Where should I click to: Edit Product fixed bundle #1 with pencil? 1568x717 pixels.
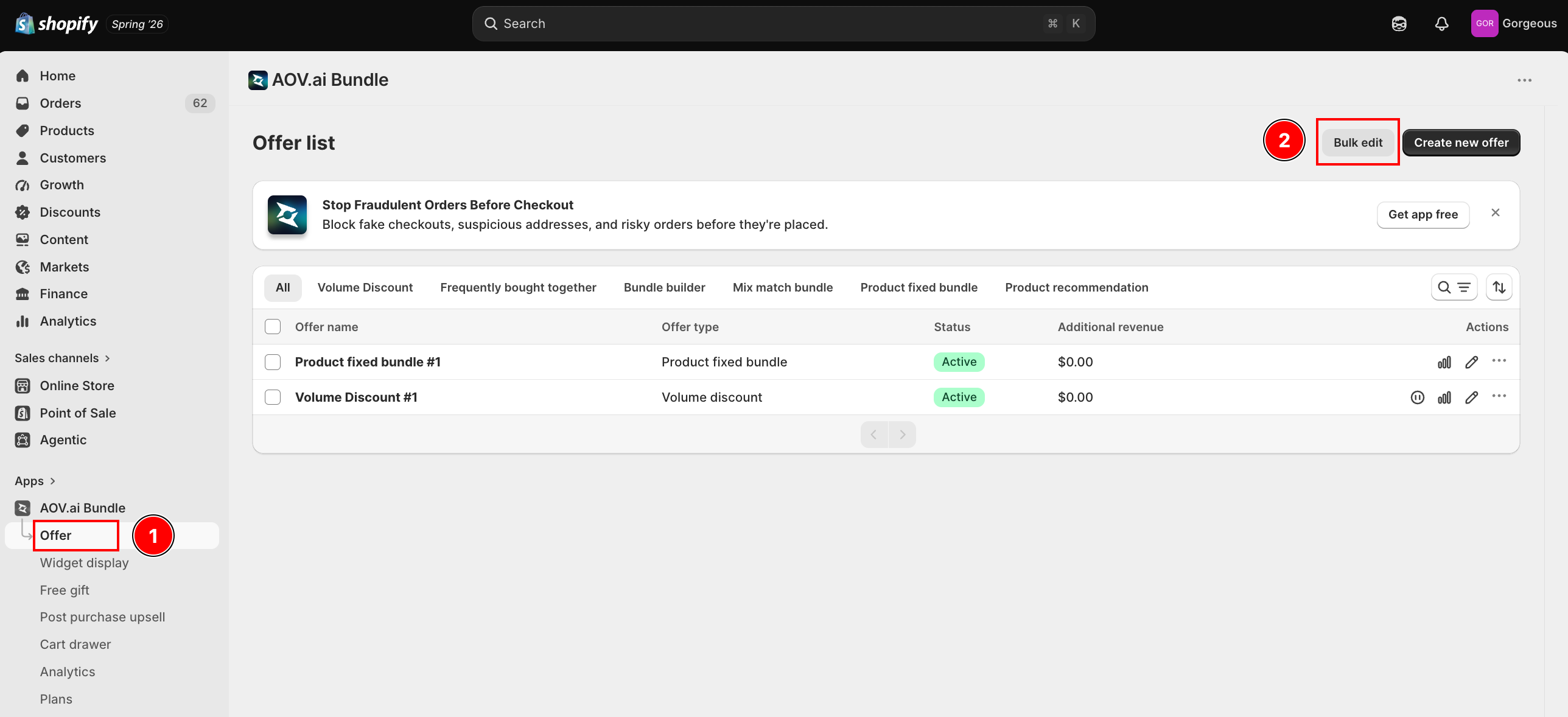point(1472,362)
